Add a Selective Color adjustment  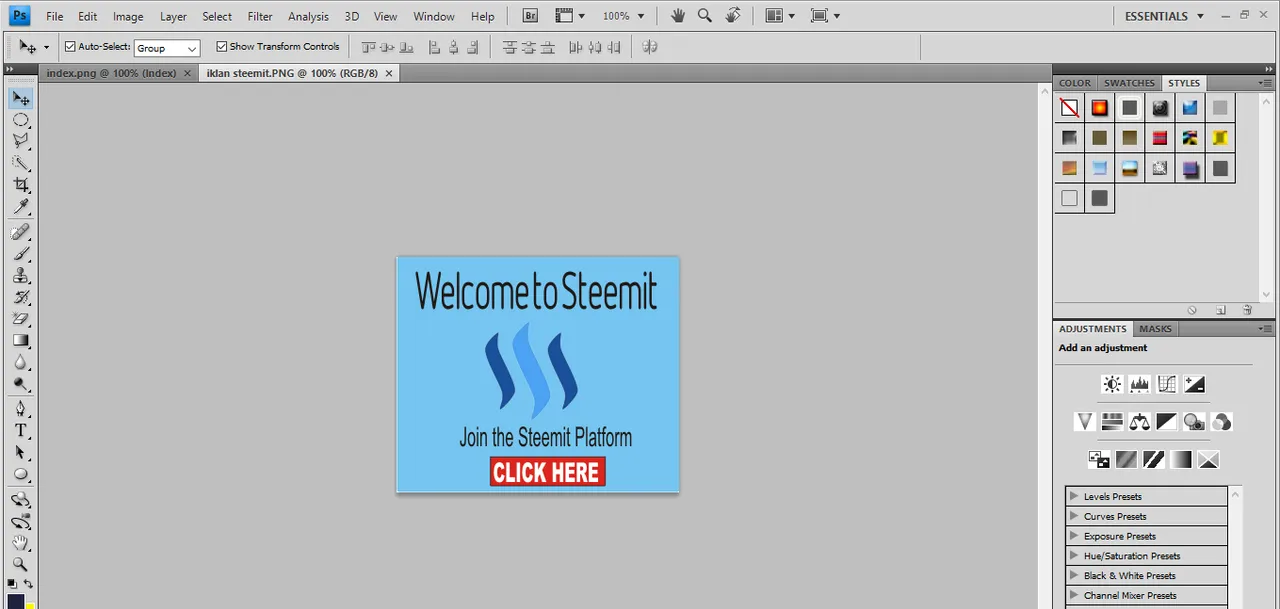coord(1209,460)
